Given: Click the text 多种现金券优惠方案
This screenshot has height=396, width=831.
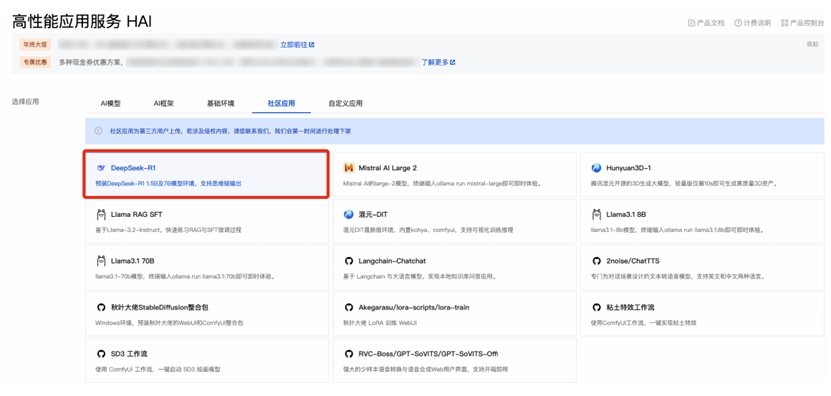Looking at the screenshot, I should tap(91, 62).
